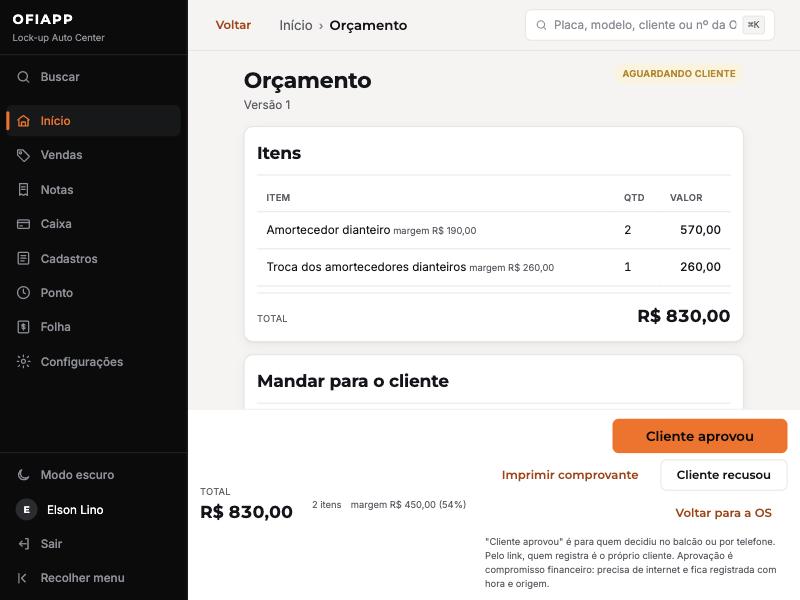
Task: Open Vendas in the sidebar
Action: point(93,155)
